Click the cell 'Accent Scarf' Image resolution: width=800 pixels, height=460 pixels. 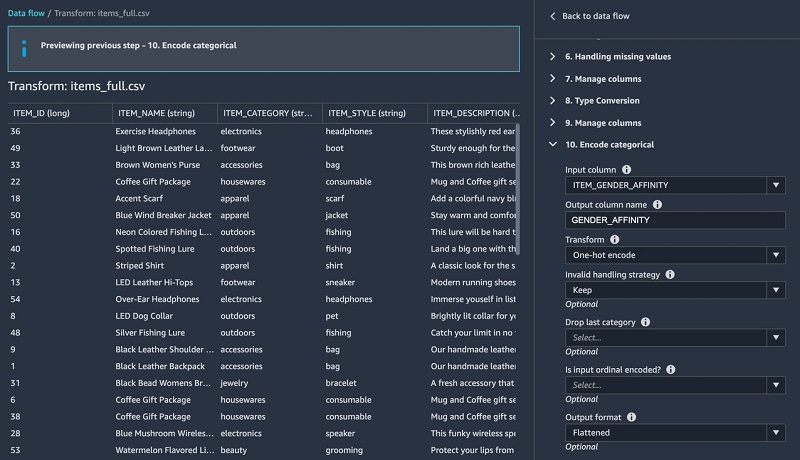(139, 198)
